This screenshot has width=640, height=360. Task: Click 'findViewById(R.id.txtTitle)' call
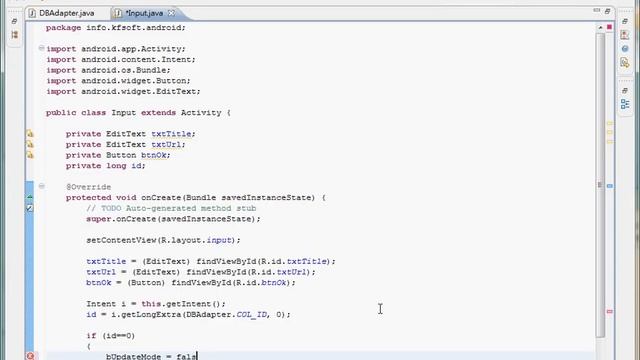pos(263,261)
